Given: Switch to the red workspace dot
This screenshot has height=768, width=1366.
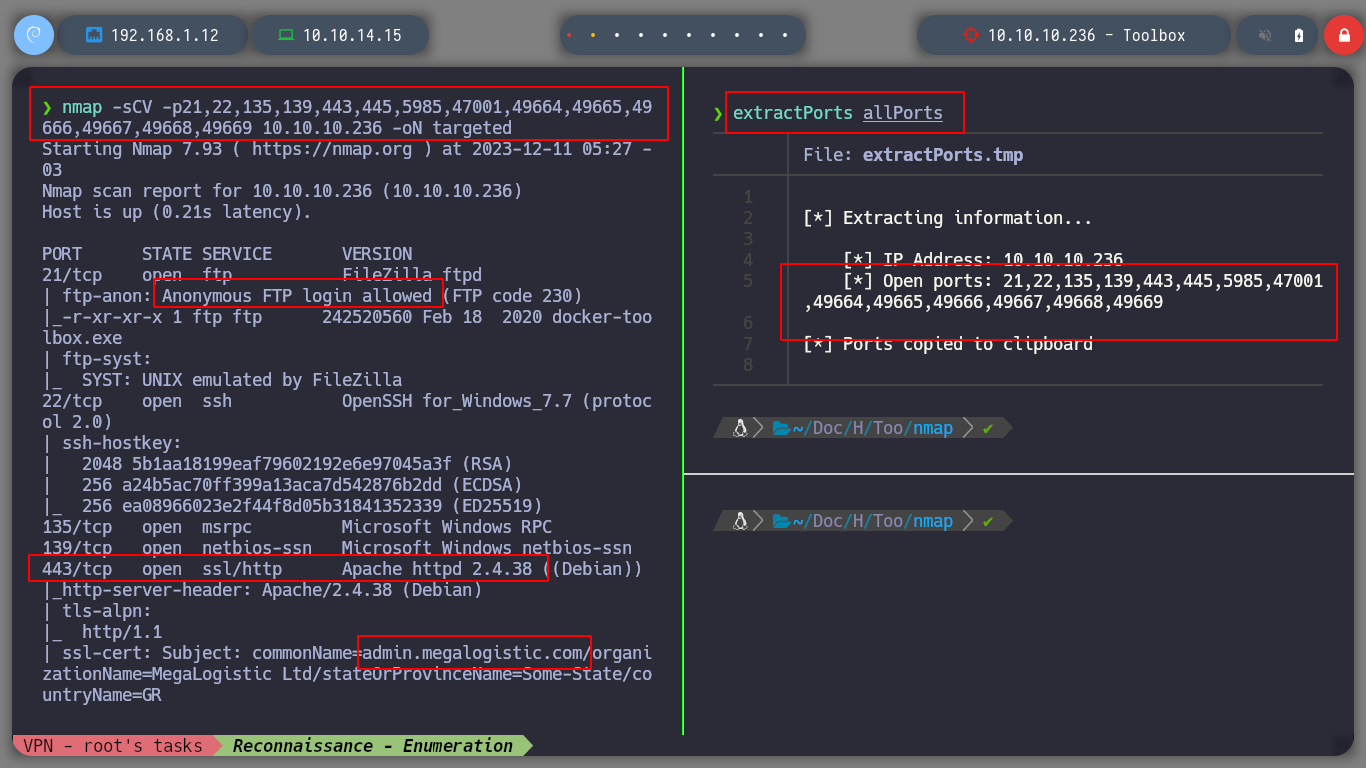Looking at the screenshot, I should 569,35.
